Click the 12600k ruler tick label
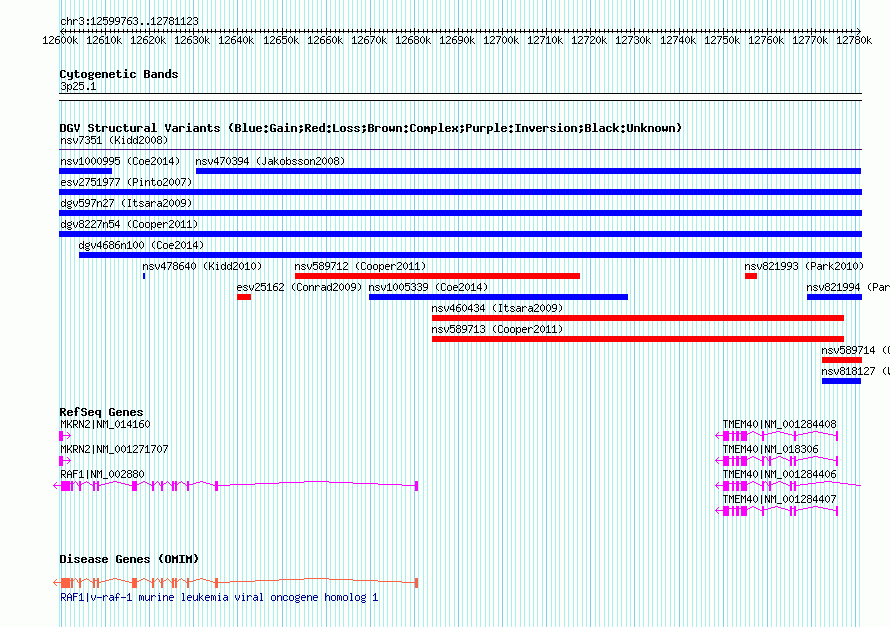The image size is (890, 627). (60, 40)
